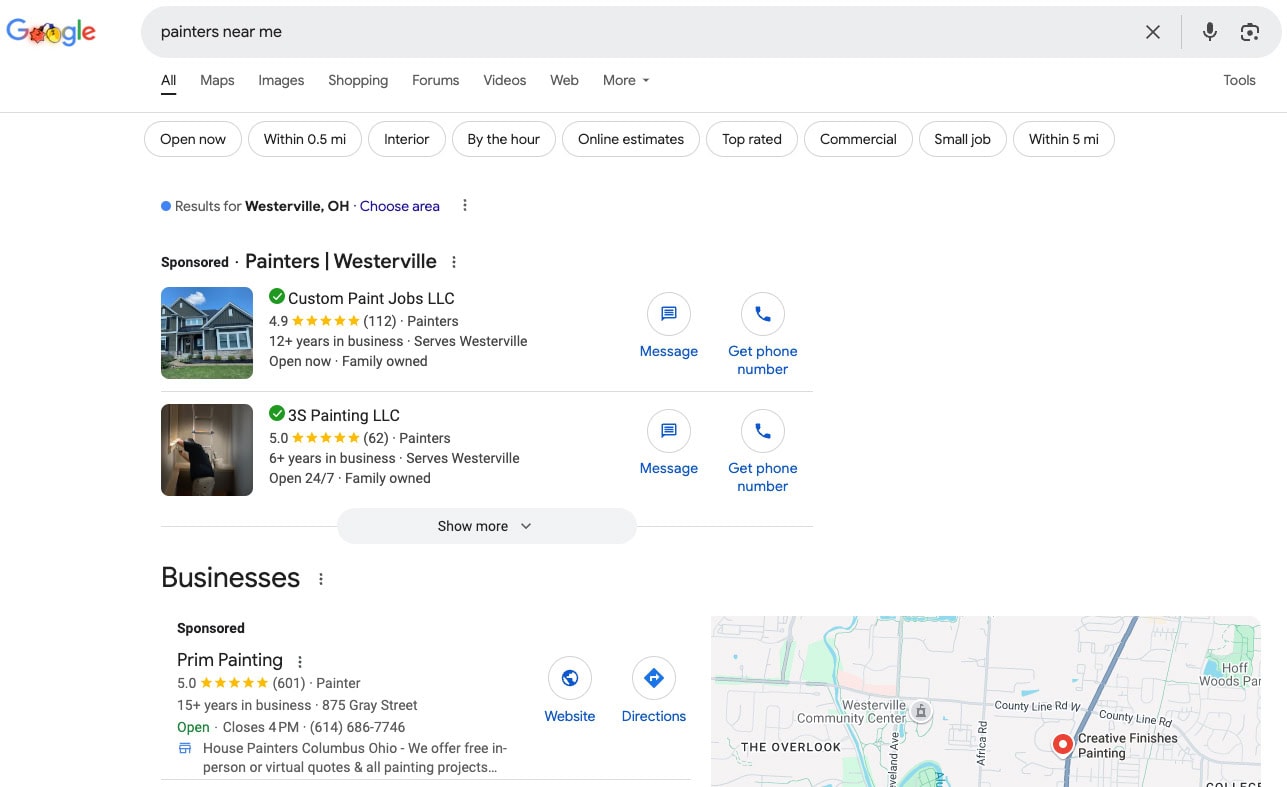The width and height of the screenshot is (1287, 787).
Task: Select the Creative Finishes Painting map marker
Action: tap(1062, 744)
